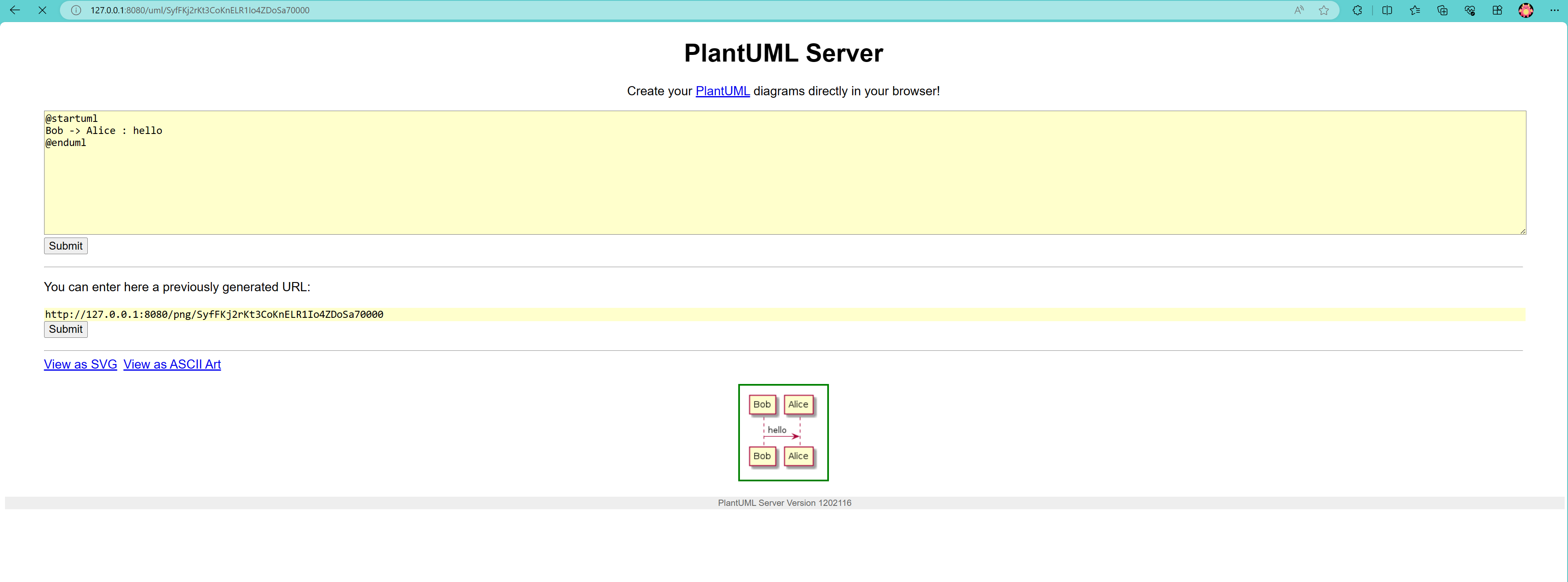Click the PlantUML hyperlink
Screen dimensions: 1568x582
[722, 92]
